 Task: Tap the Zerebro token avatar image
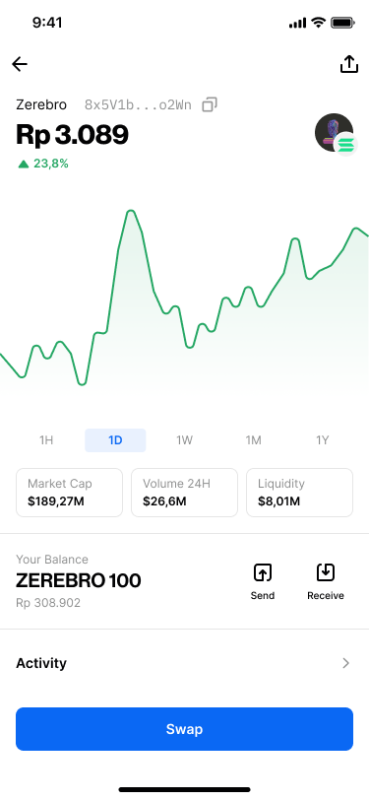[x=333, y=132]
